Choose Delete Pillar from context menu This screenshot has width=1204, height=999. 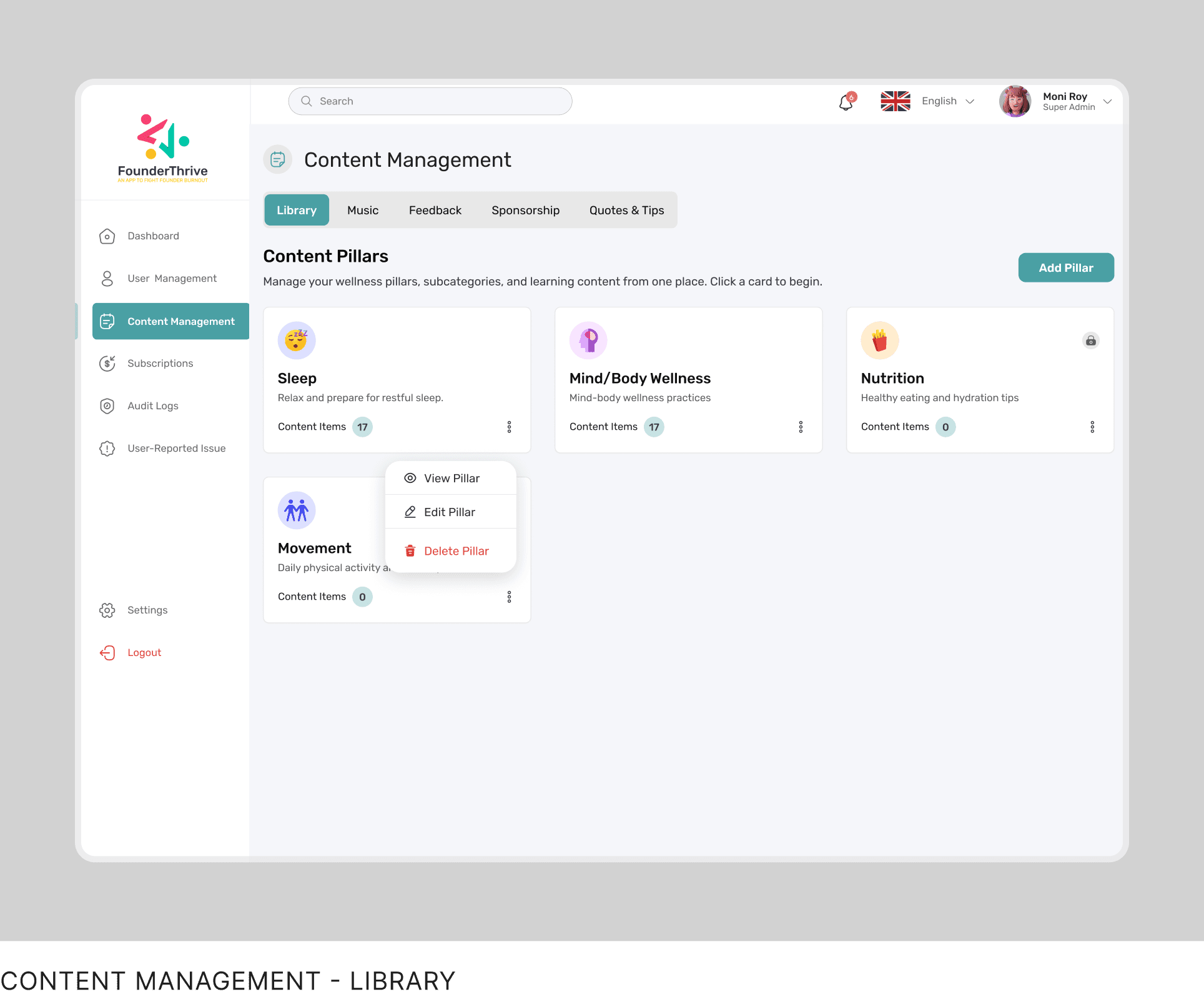click(456, 551)
